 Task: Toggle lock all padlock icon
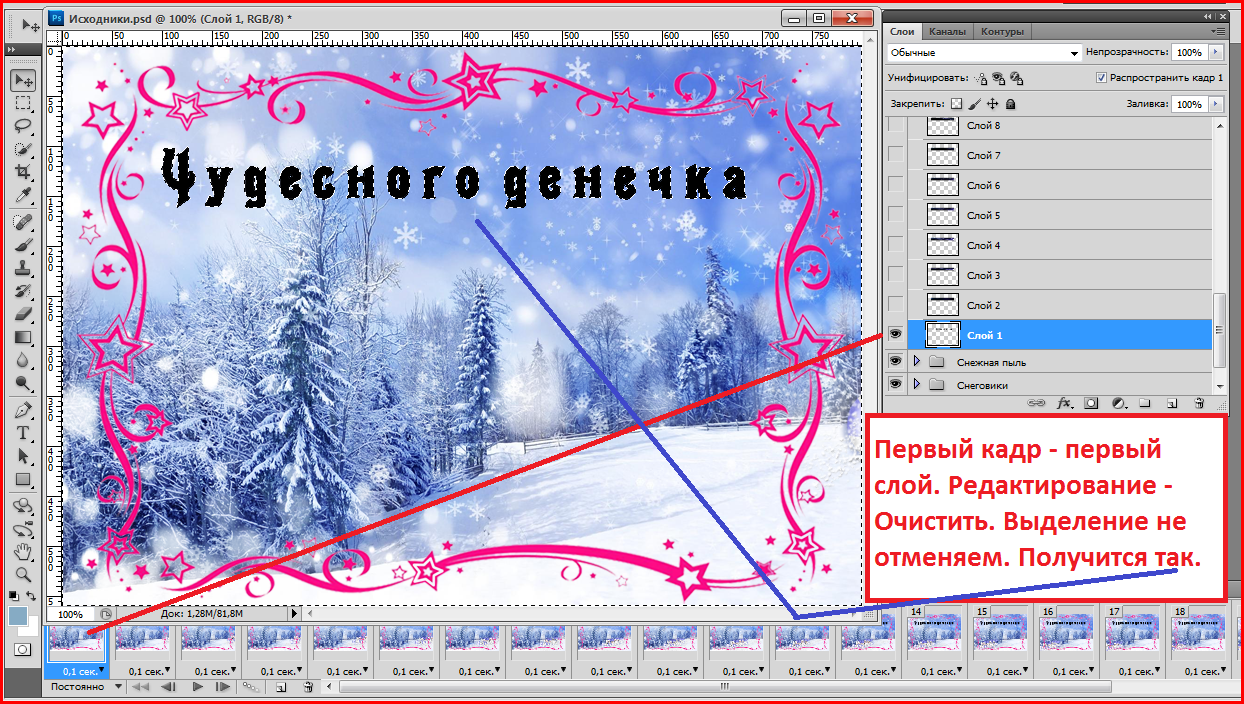coord(1011,104)
